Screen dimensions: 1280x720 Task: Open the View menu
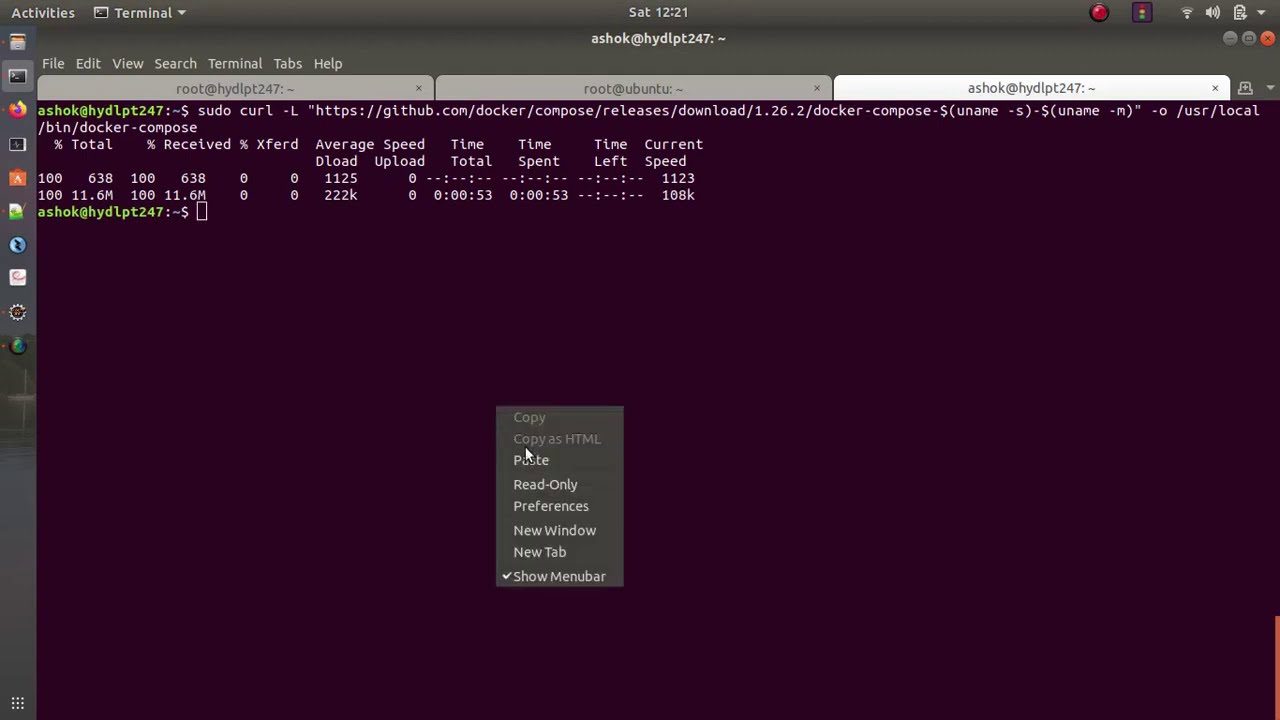(x=128, y=63)
